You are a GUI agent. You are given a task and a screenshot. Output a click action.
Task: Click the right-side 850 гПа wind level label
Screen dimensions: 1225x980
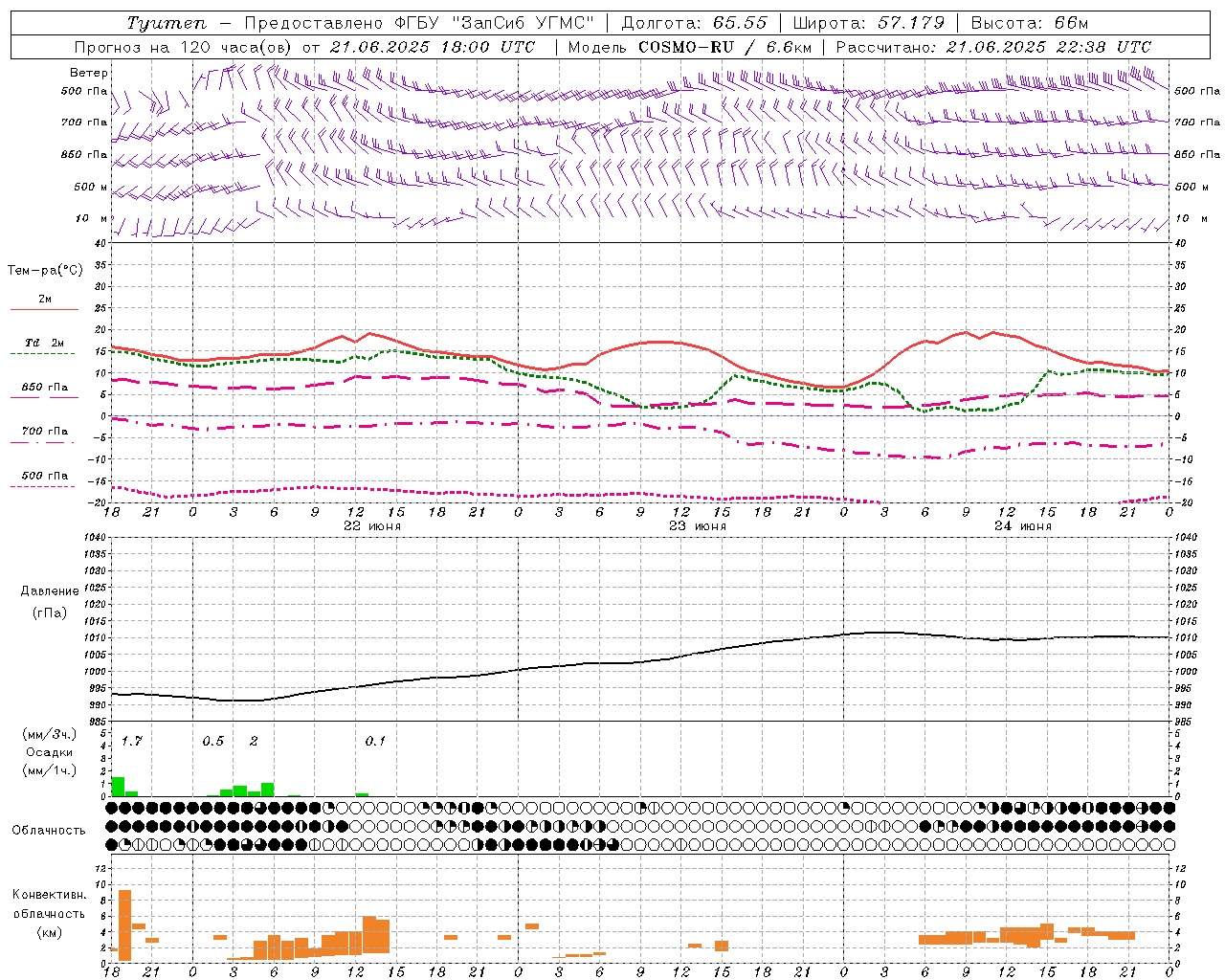(x=1197, y=154)
